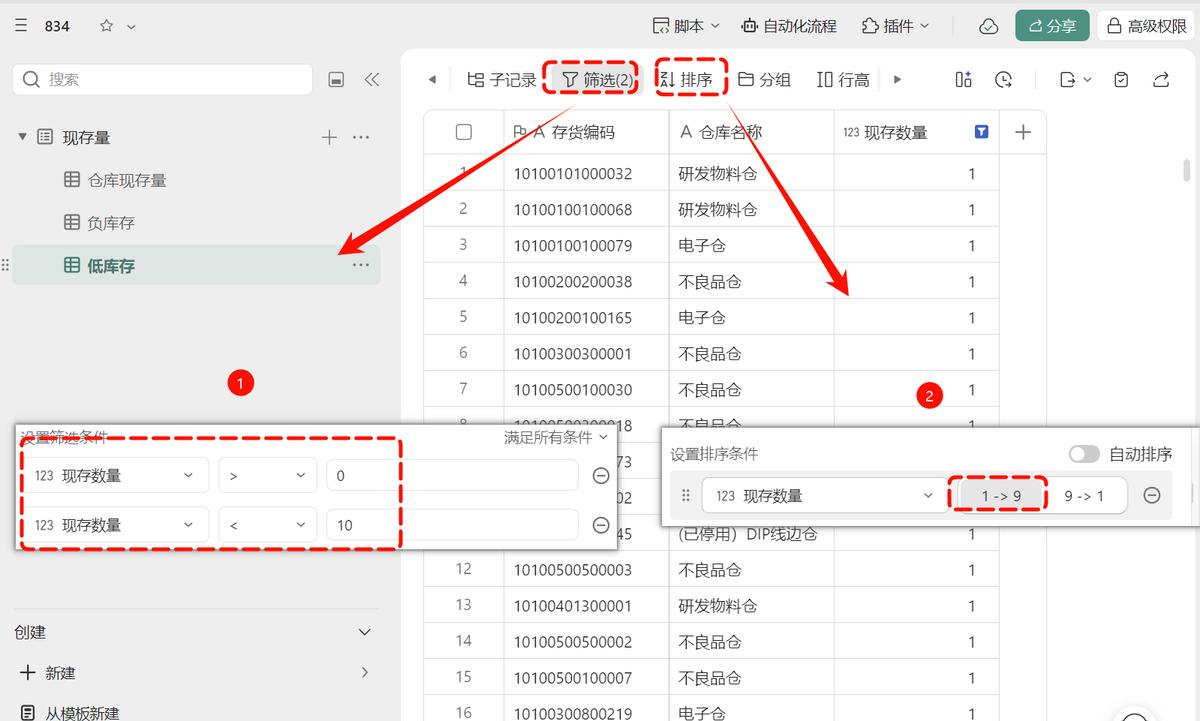Add a new view with 现存量 plus icon

pyautogui.click(x=329, y=137)
